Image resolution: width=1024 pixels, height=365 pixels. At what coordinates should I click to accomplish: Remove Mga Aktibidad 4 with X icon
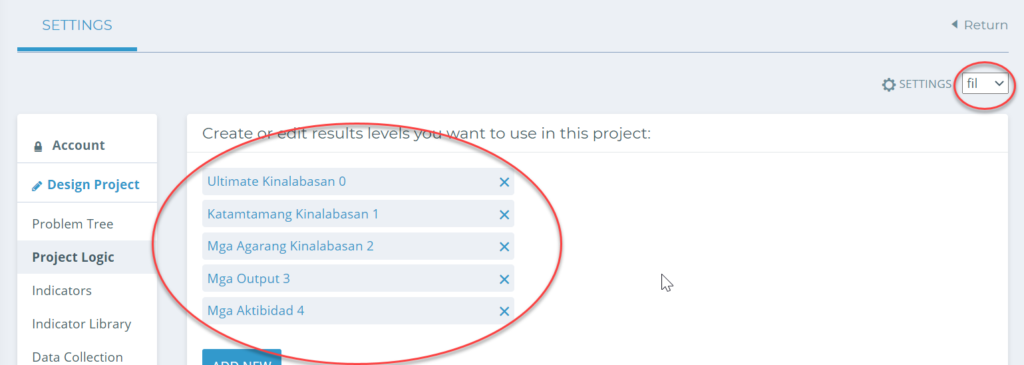pos(504,311)
